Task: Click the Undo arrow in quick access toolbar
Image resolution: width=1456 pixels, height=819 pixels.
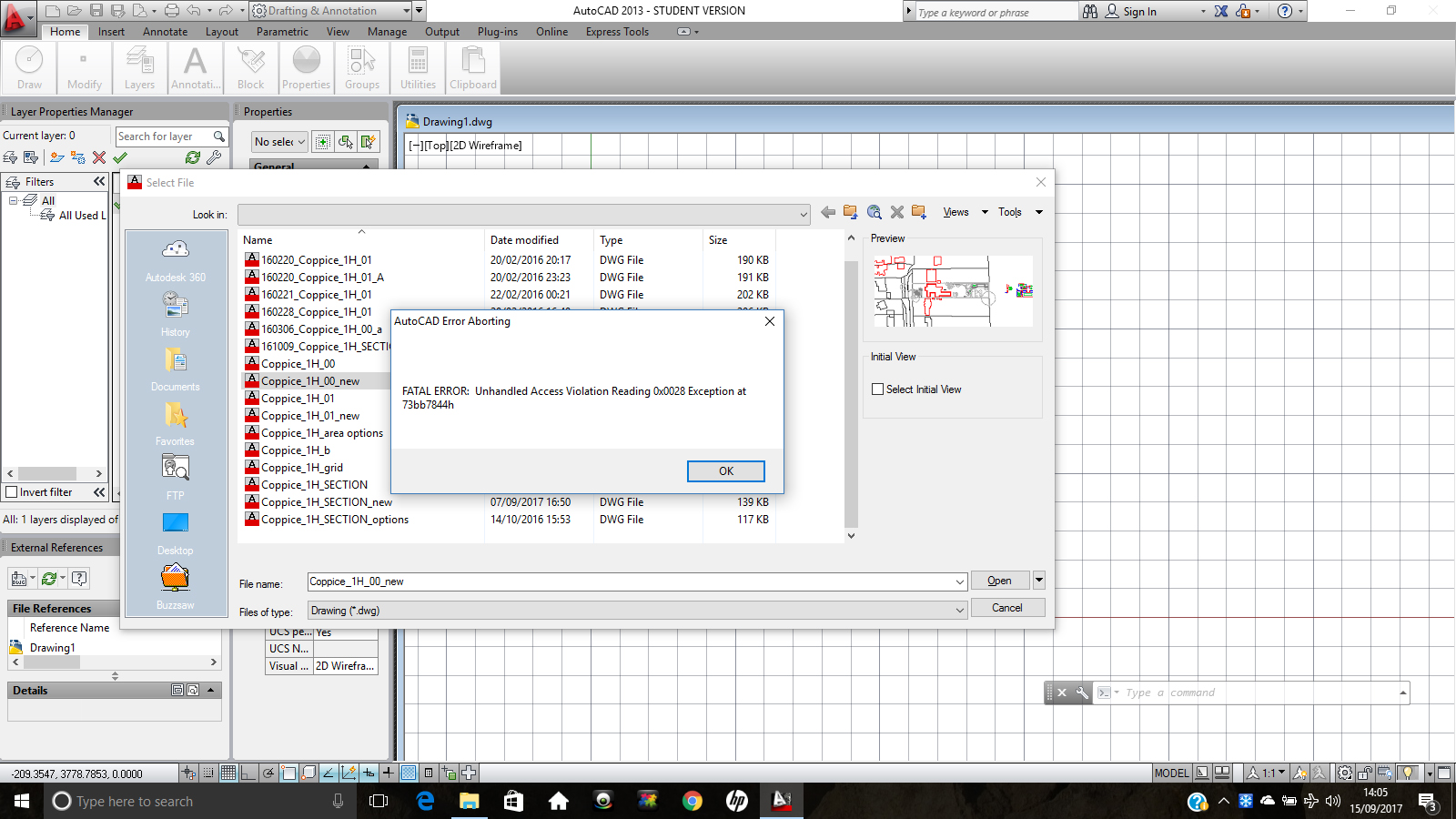Action: 194,11
